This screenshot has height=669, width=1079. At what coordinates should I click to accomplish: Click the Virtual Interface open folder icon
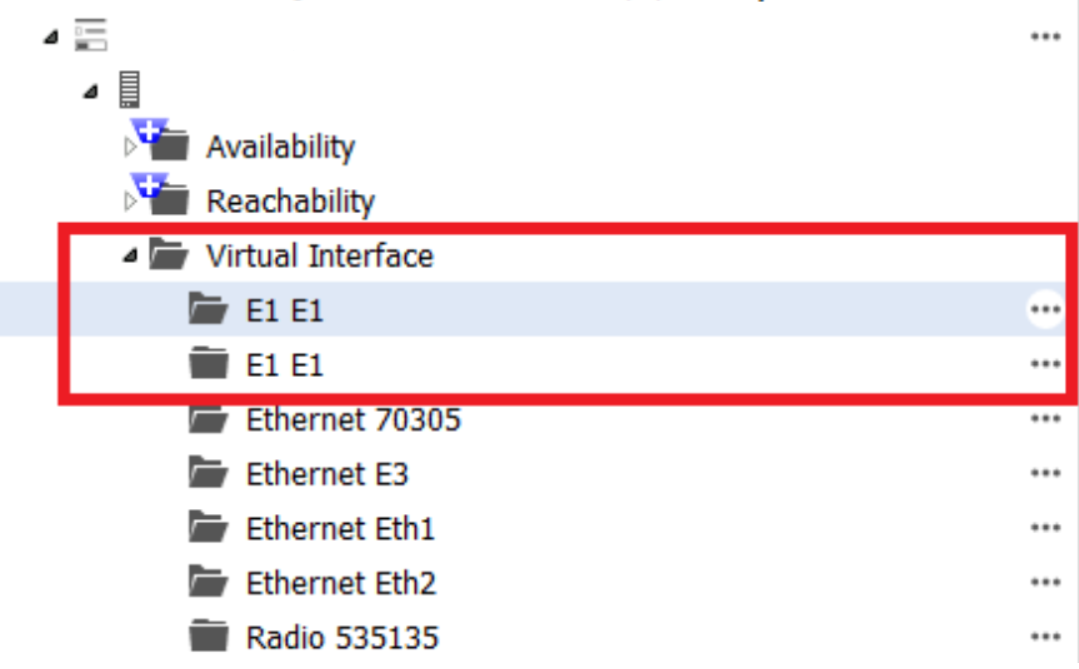tap(168, 256)
